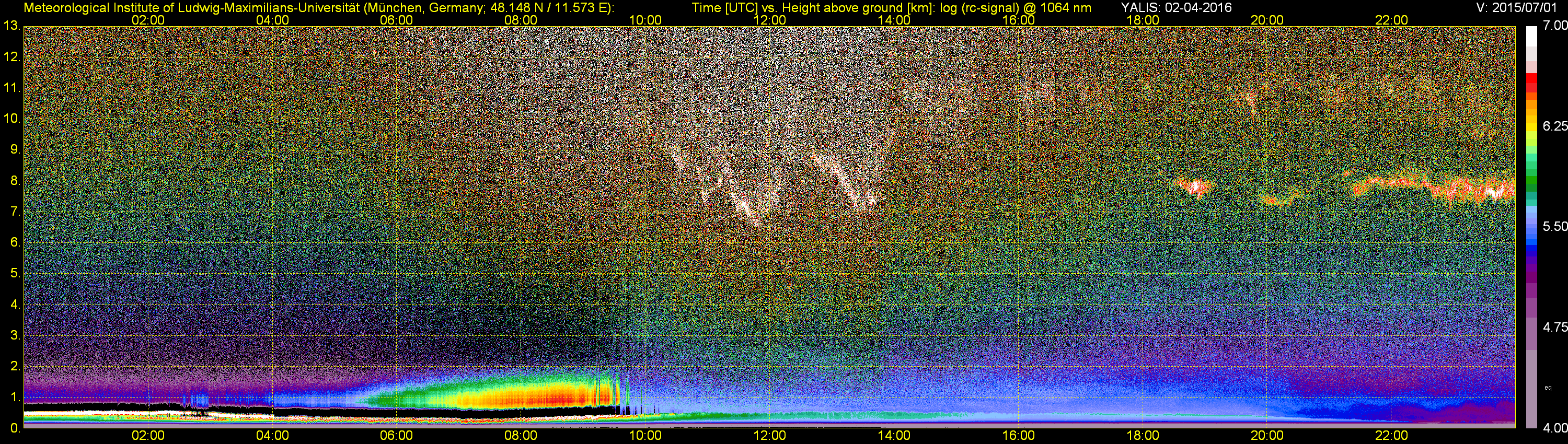
Task: Click the "V: 2015/07/01" version text
Action: (x=1518, y=7)
